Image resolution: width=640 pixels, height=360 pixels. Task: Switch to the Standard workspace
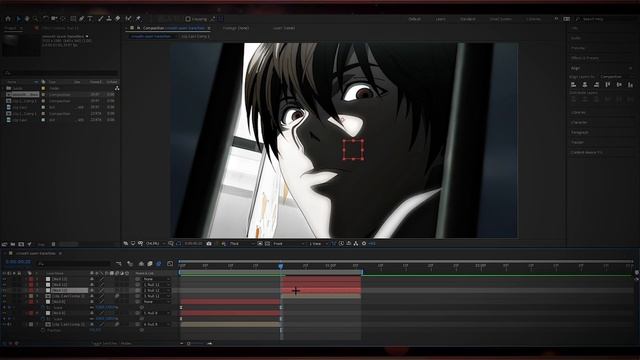click(468, 19)
